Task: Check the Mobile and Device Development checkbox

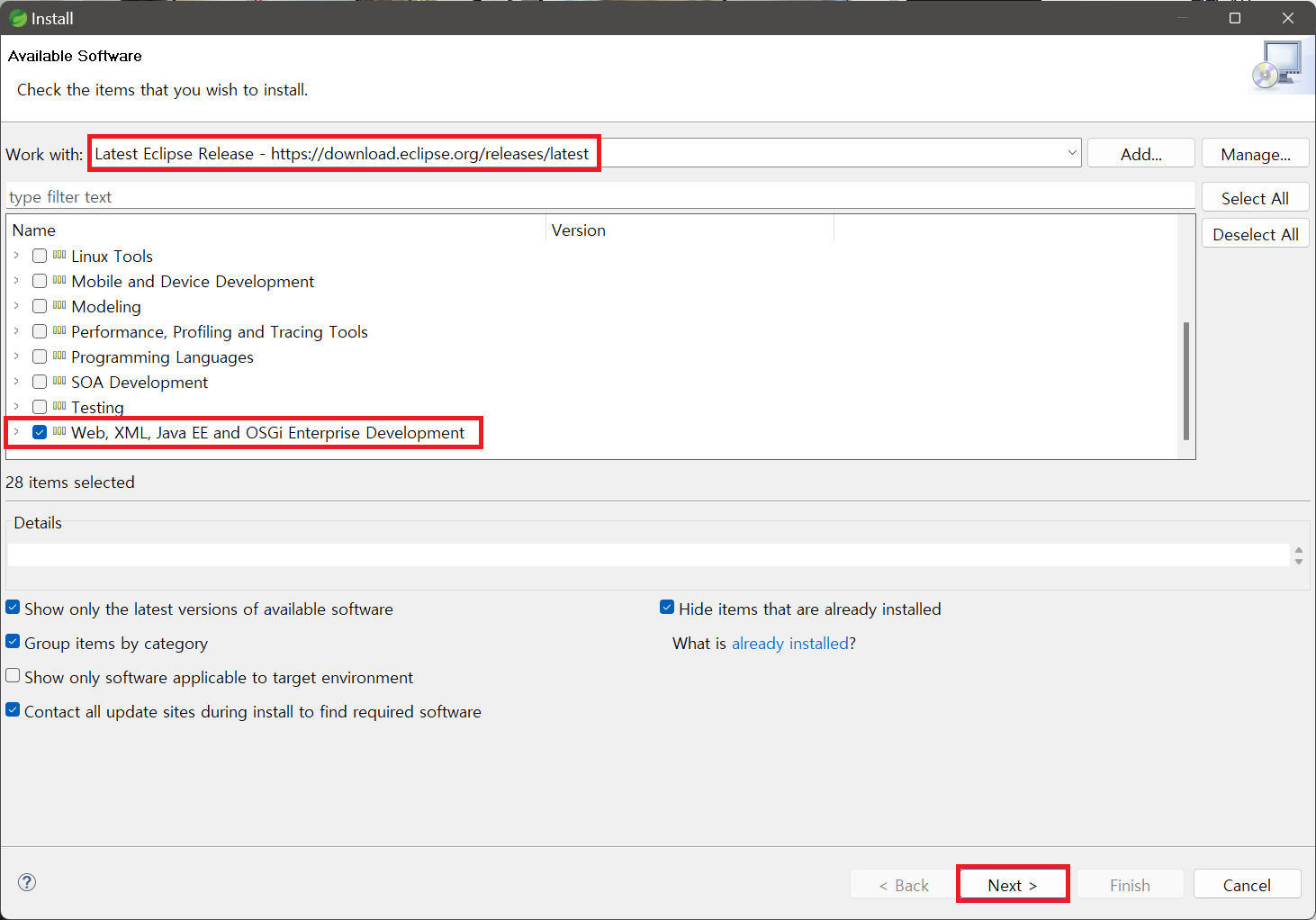Action: [x=40, y=281]
